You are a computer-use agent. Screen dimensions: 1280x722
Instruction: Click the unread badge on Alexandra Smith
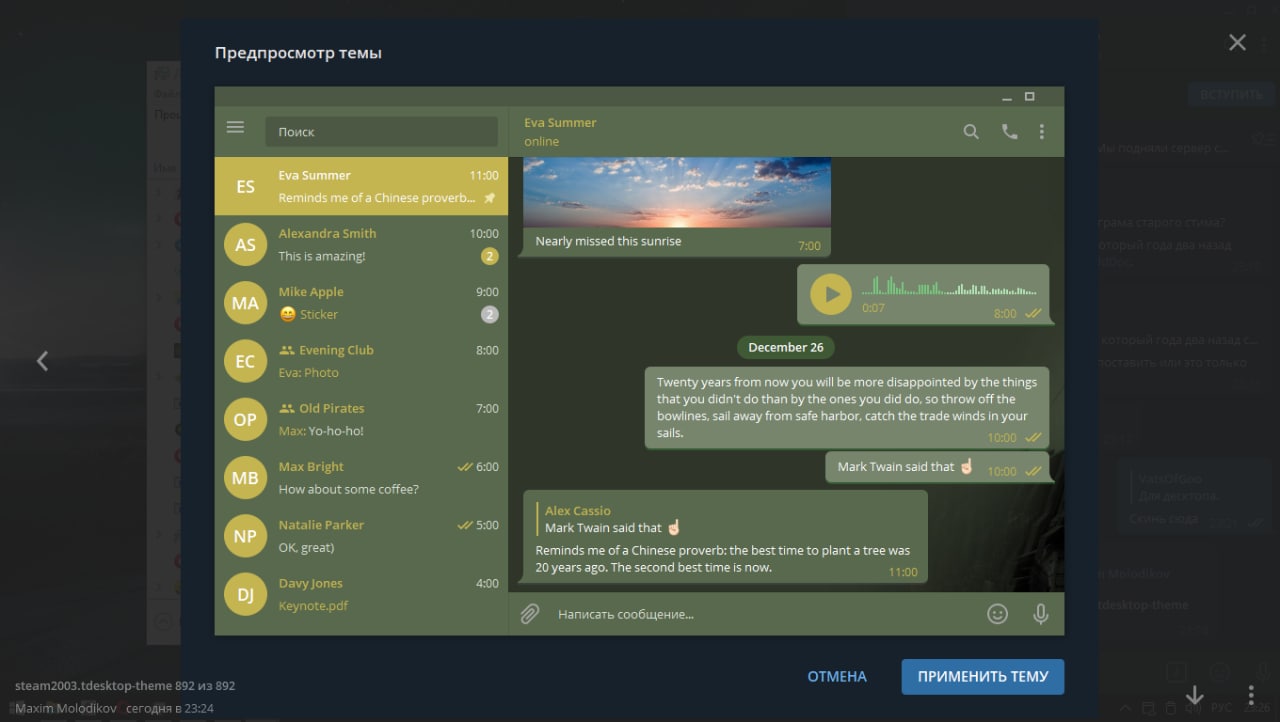pyautogui.click(x=489, y=256)
